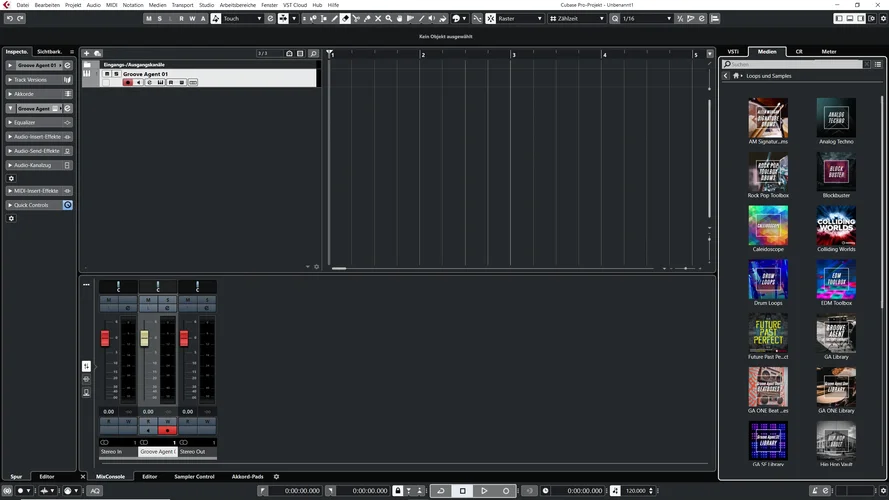Screen dimensions: 889x500
Task: Open the project setup gear at bottom right
Action: tap(883, 491)
